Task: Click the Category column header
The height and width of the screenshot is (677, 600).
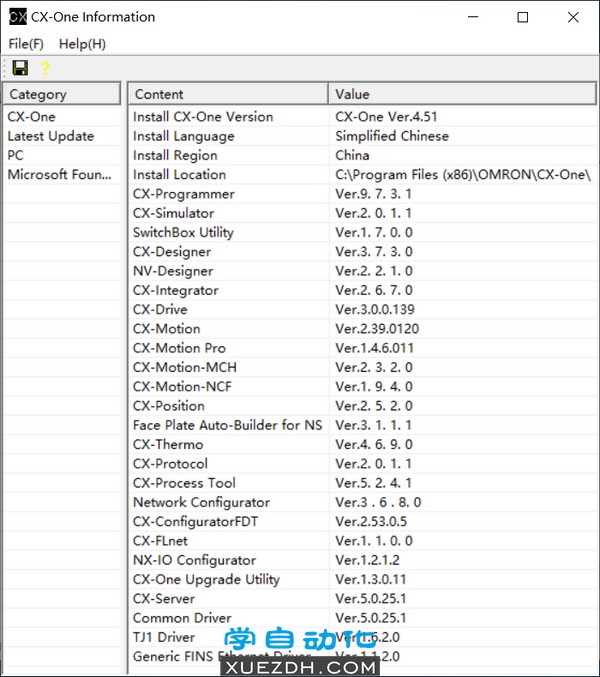Action: [62, 94]
